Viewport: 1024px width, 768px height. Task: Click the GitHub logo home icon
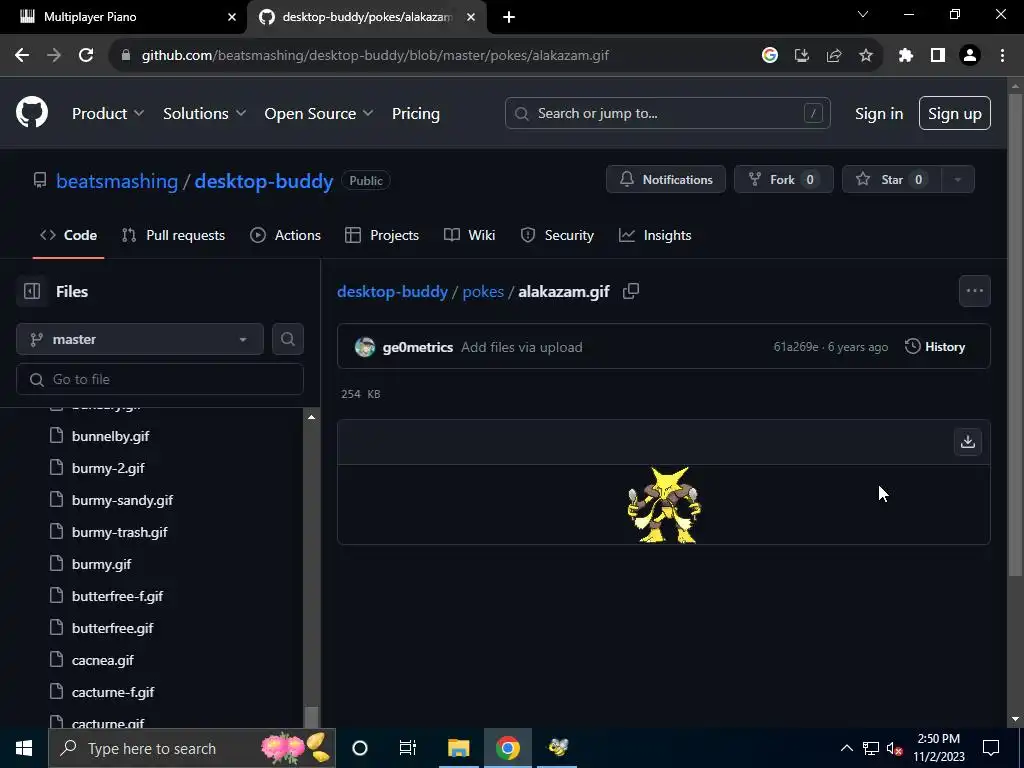click(32, 112)
